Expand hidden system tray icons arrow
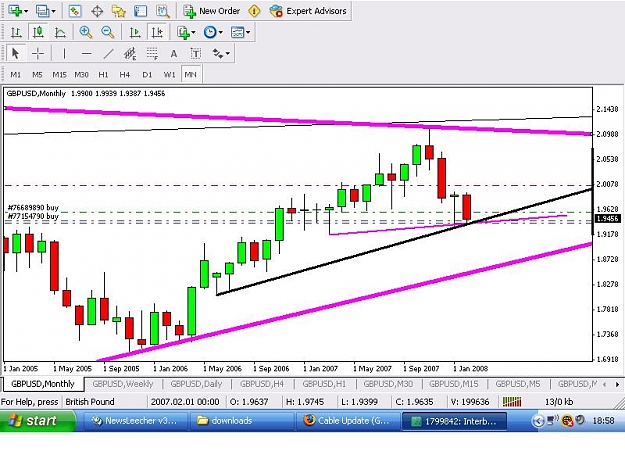 (x=538, y=421)
